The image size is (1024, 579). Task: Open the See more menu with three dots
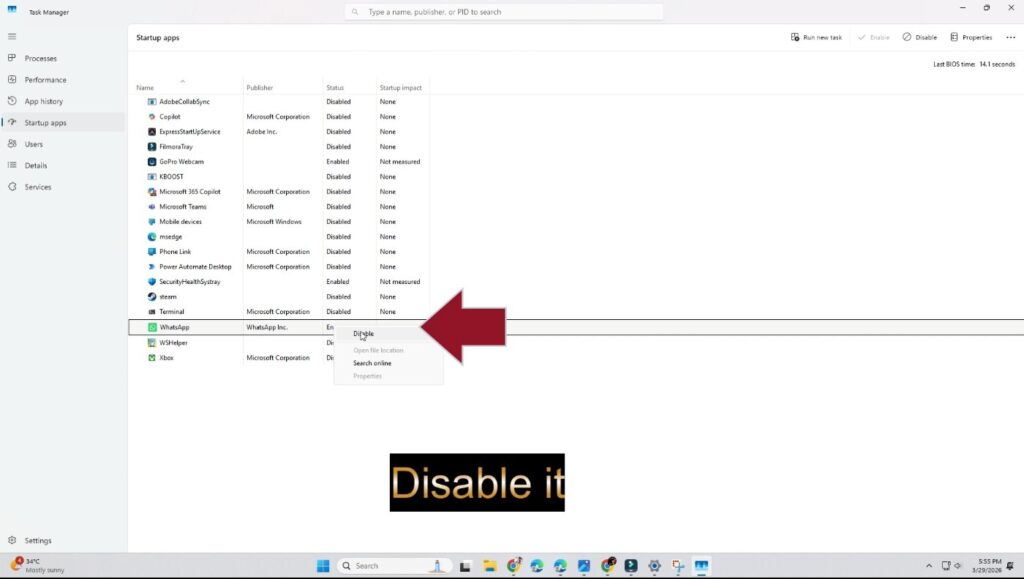[x=1008, y=37]
